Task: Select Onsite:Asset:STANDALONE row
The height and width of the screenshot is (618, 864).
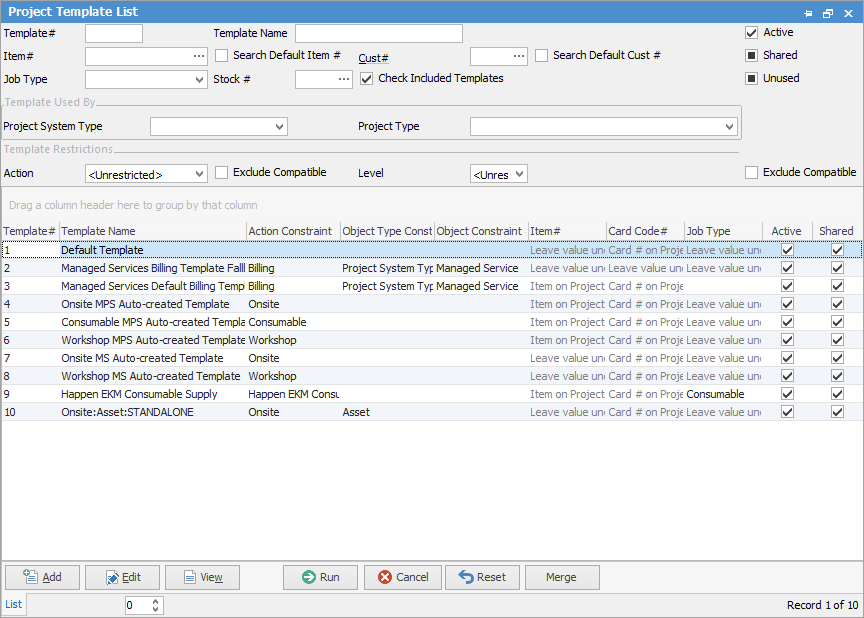Action: [x=432, y=412]
